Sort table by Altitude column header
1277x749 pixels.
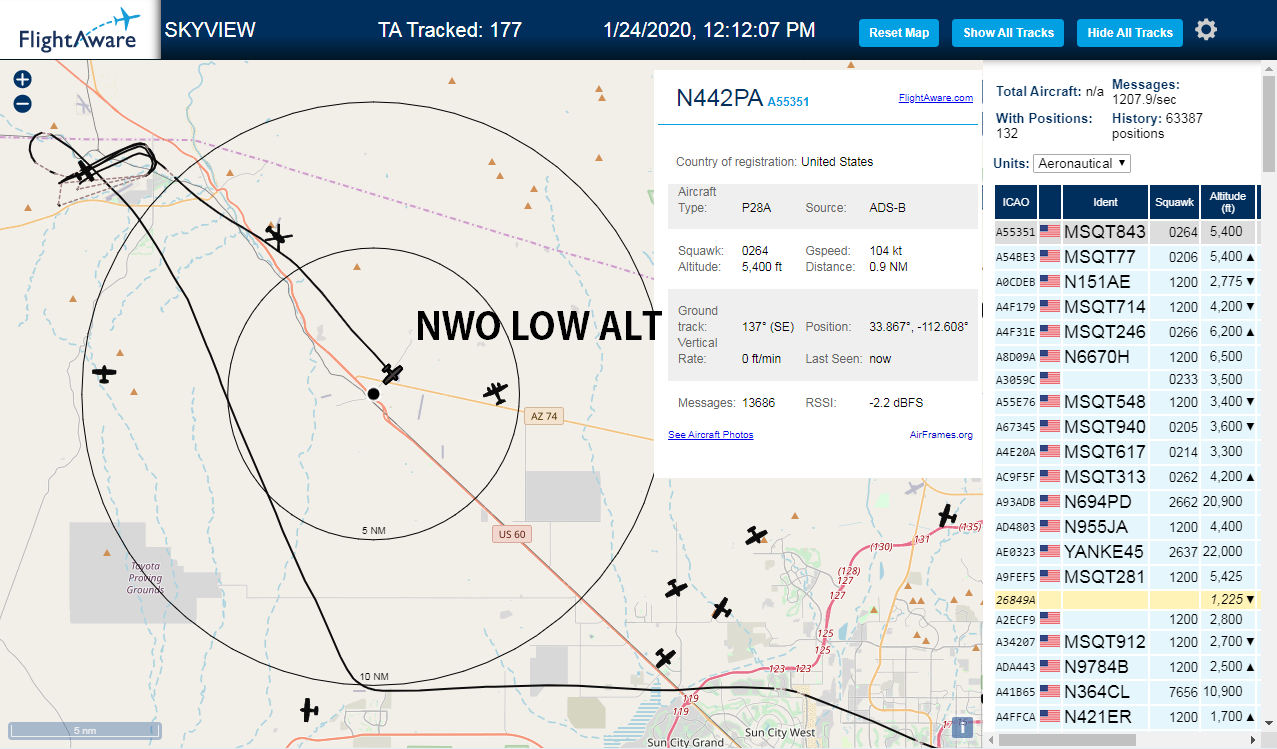[1227, 202]
